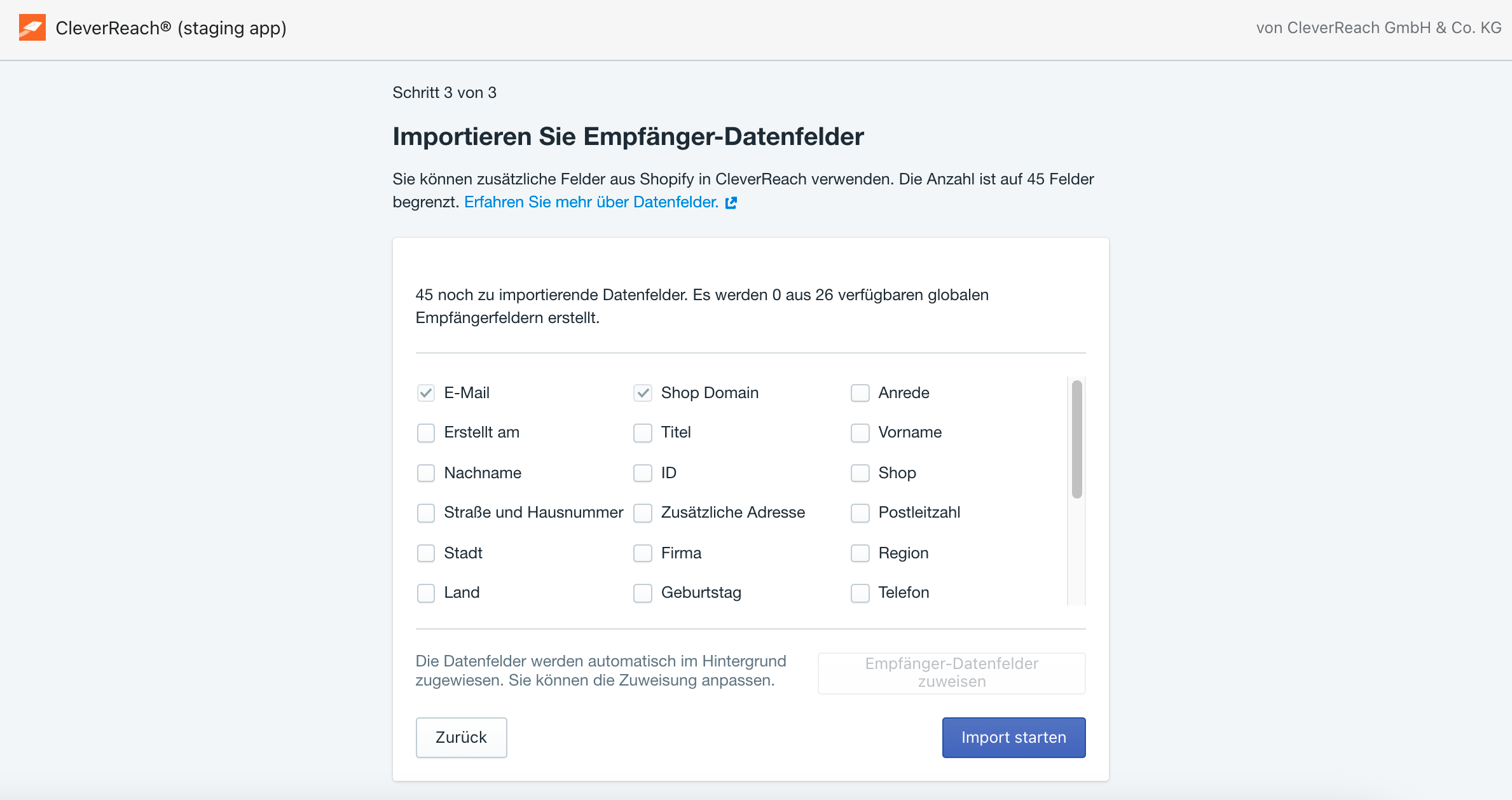Viewport: 1512px width, 800px height.
Task: Enable the Postleitzahl checkbox
Action: pyautogui.click(x=860, y=513)
